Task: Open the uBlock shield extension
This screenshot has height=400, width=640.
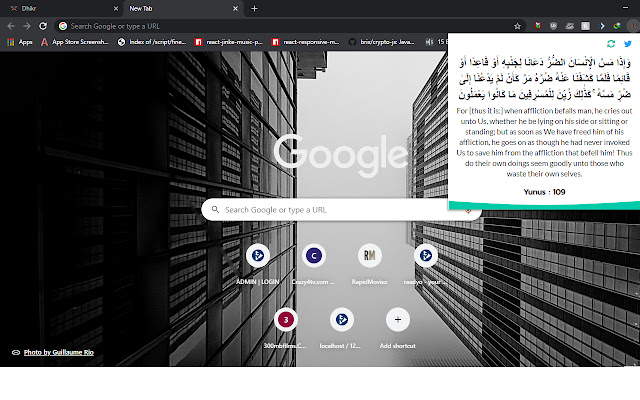Action: coord(553,26)
